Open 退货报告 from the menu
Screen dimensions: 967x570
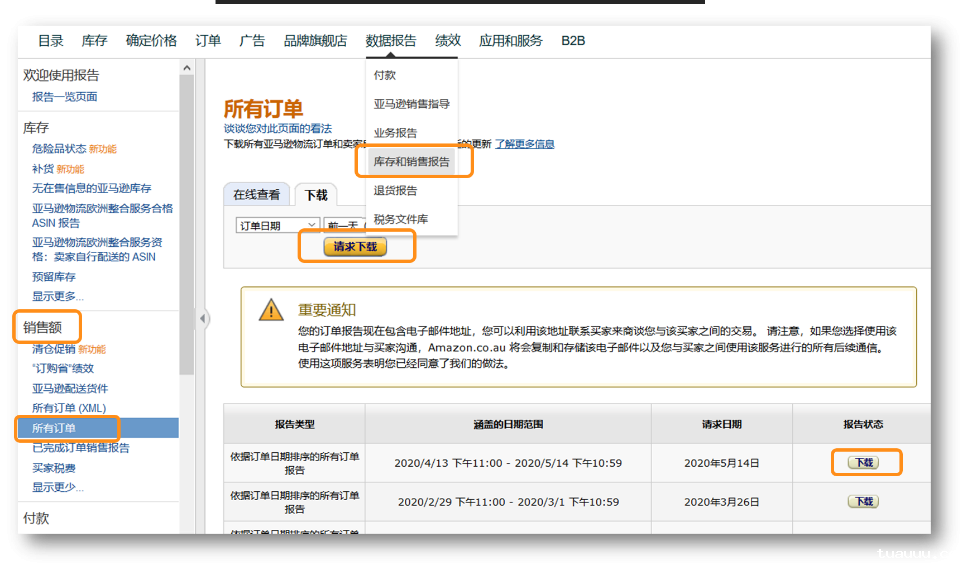pyautogui.click(x=396, y=190)
